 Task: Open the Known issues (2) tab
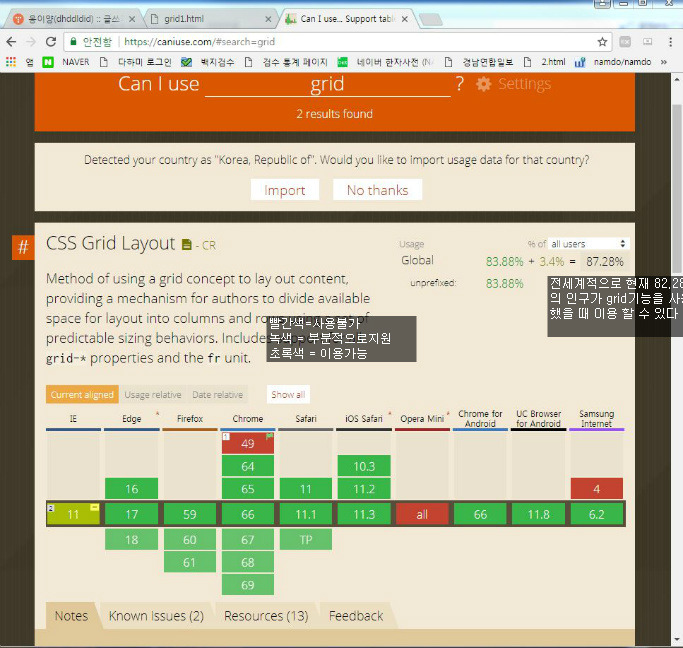[156, 616]
